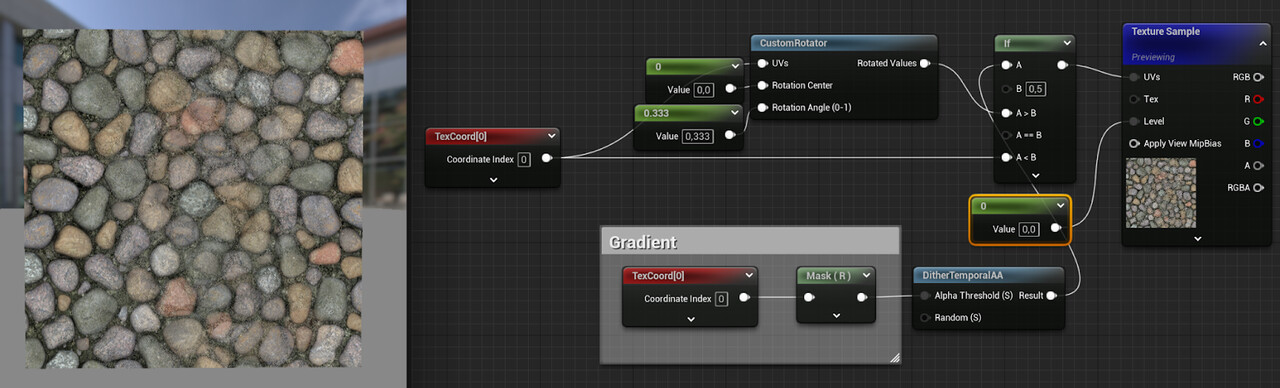Viewport: 1280px width, 388px height.
Task: Click the Texture Sample Tex input pin
Action: click(x=1134, y=99)
